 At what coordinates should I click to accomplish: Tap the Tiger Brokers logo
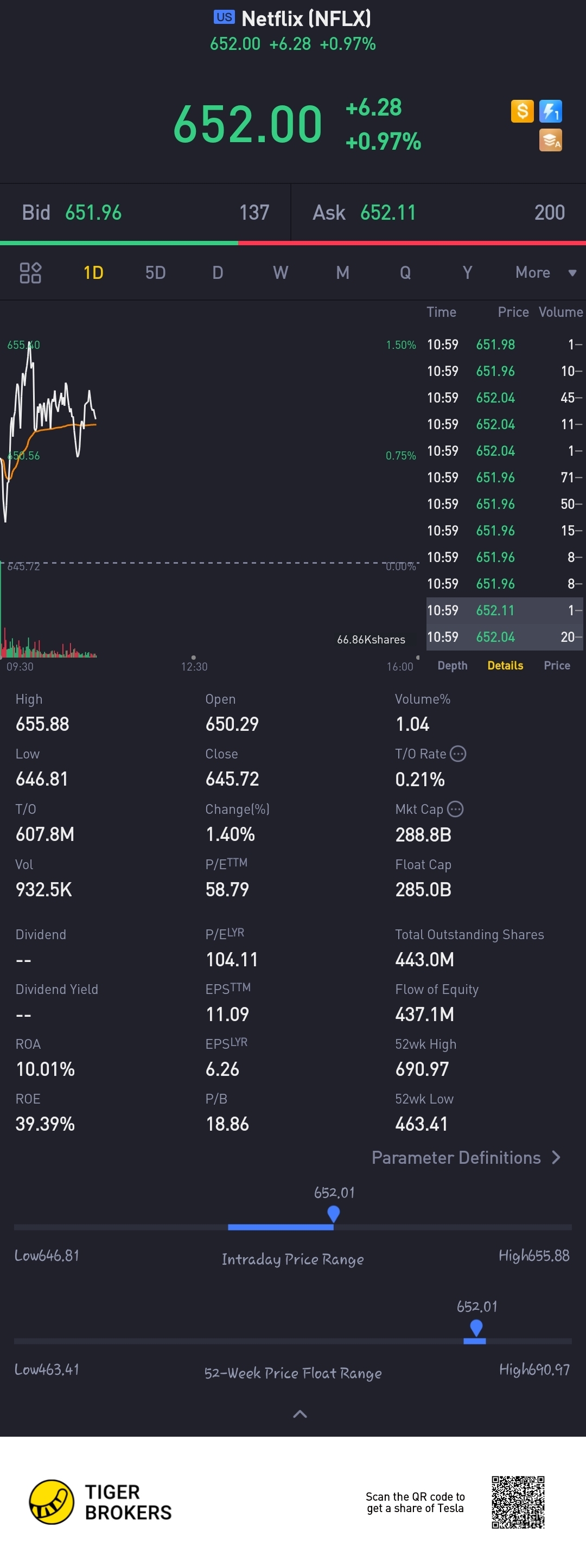tap(100, 1502)
